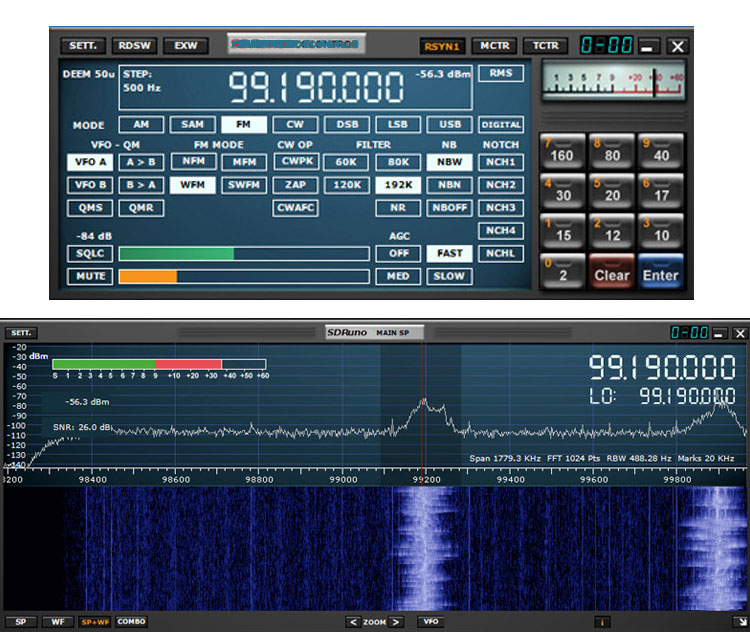The width and height of the screenshot is (750, 632).
Task: Toggle notch NCH2
Action: pyautogui.click(x=501, y=185)
